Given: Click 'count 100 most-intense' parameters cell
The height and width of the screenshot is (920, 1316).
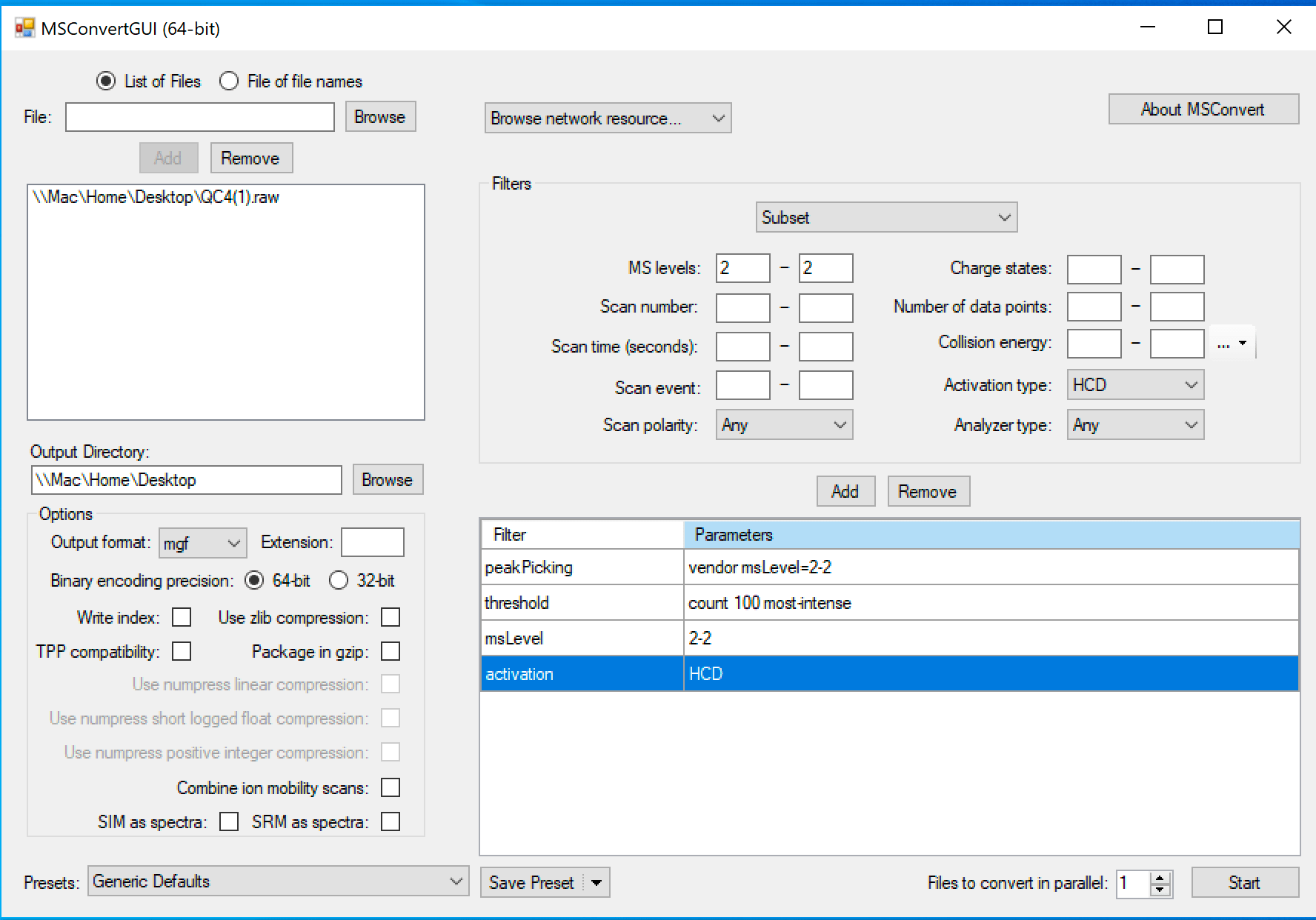Looking at the screenshot, I should click(991, 603).
